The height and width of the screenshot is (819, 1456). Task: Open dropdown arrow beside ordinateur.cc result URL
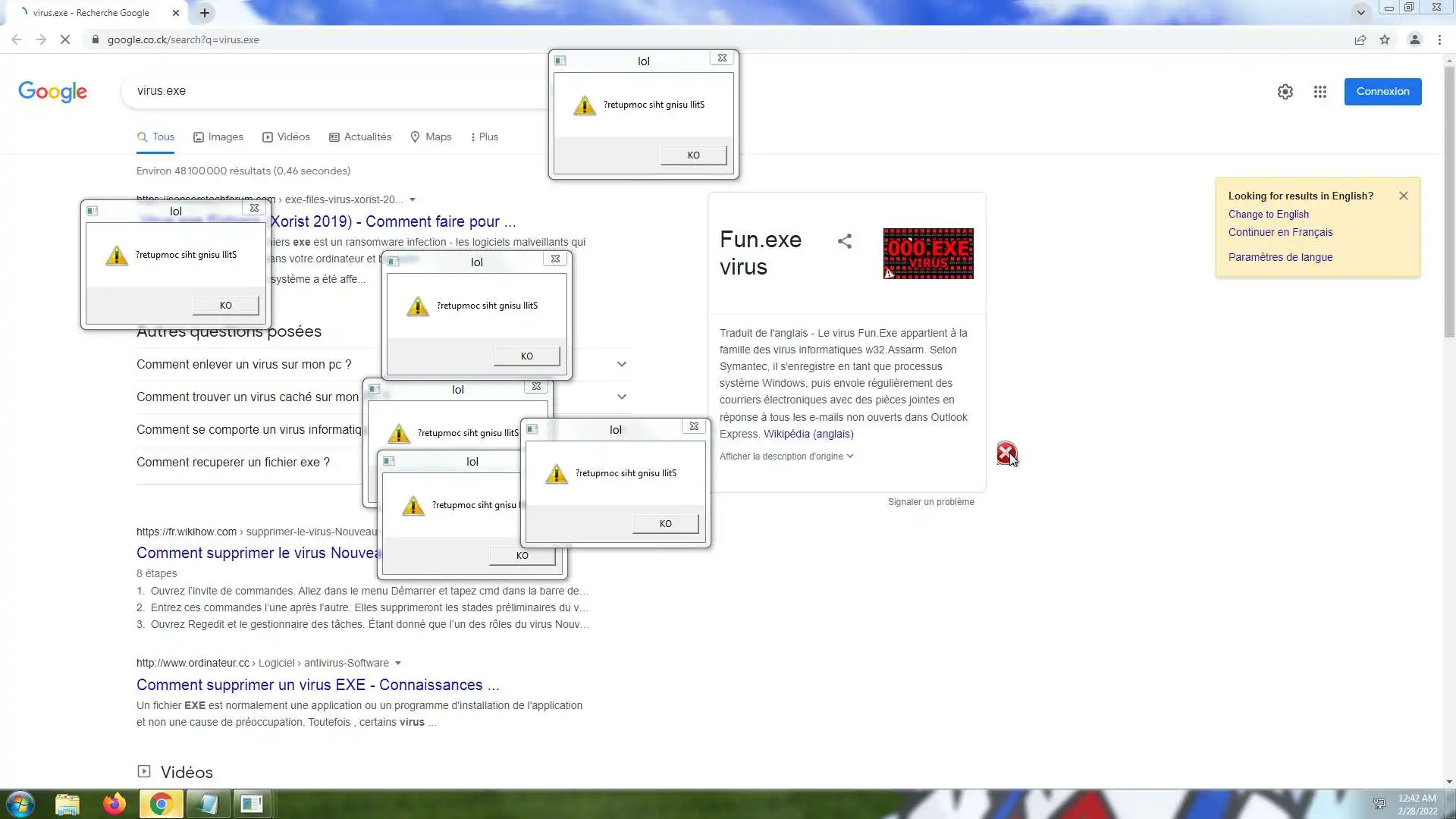(398, 663)
